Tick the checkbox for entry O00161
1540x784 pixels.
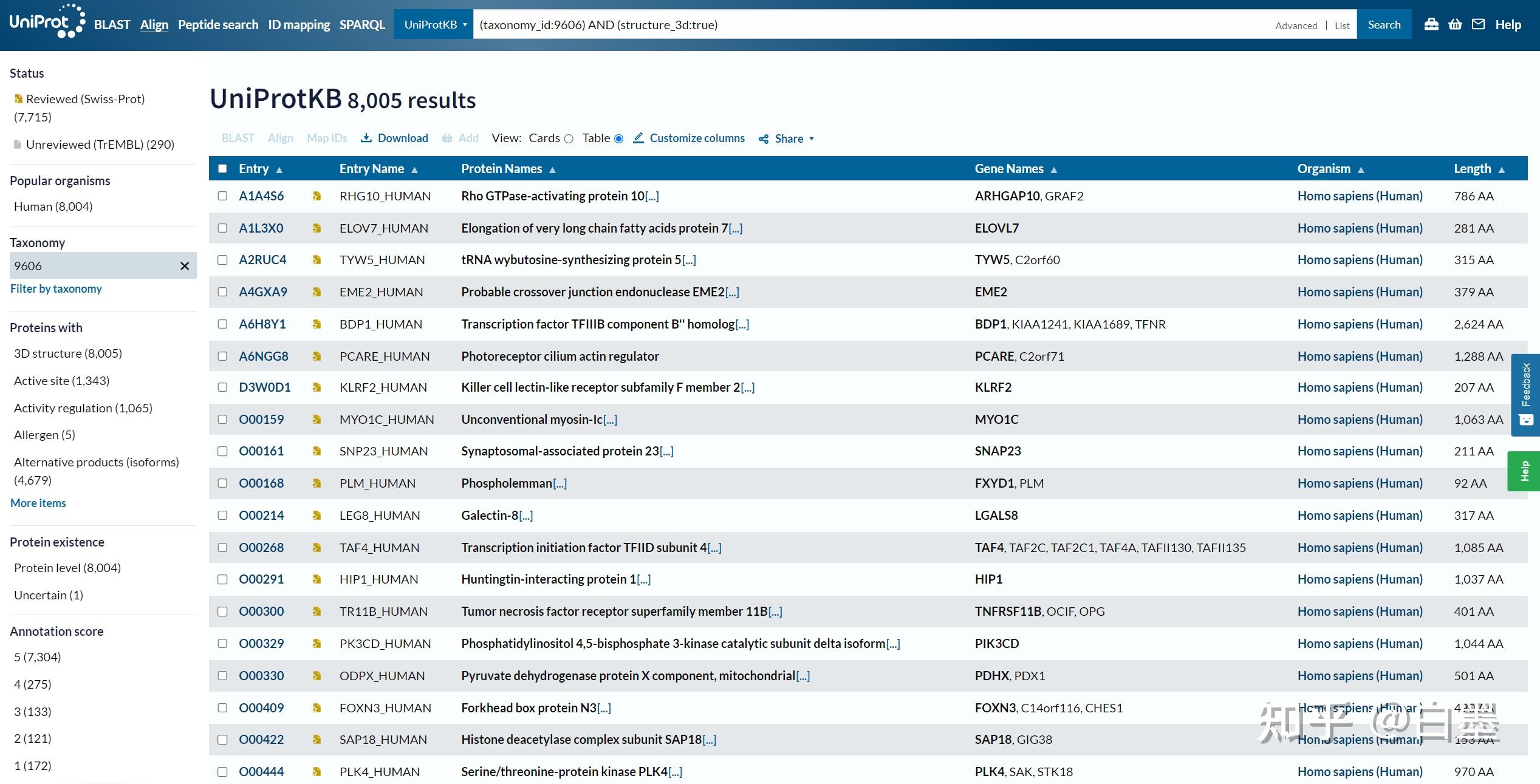pyautogui.click(x=222, y=451)
